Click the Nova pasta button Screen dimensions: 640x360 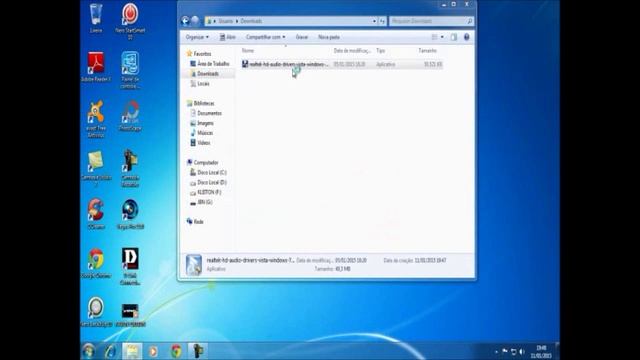329,37
